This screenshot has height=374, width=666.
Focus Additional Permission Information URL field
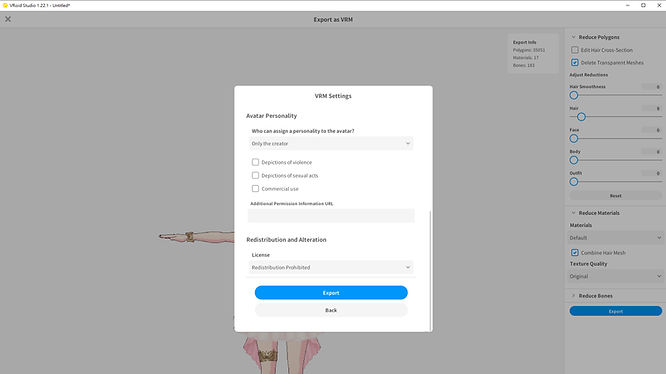coord(331,216)
